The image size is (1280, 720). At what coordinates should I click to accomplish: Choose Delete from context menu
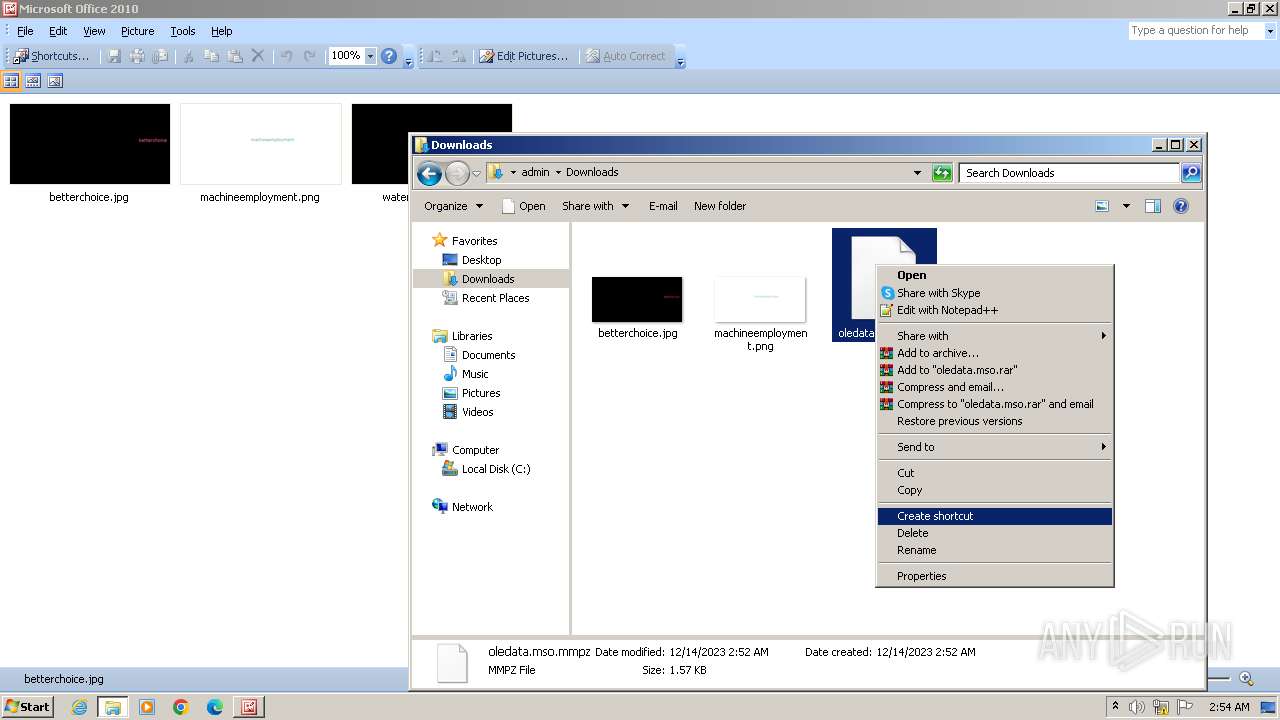coord(995,533)
